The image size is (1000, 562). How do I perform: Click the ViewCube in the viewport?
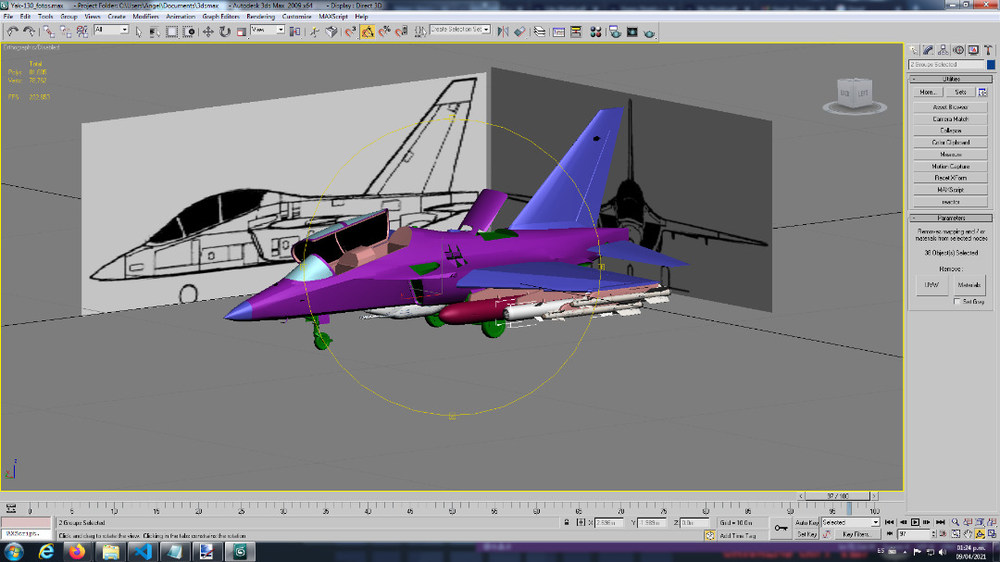[x=854, y=94]
